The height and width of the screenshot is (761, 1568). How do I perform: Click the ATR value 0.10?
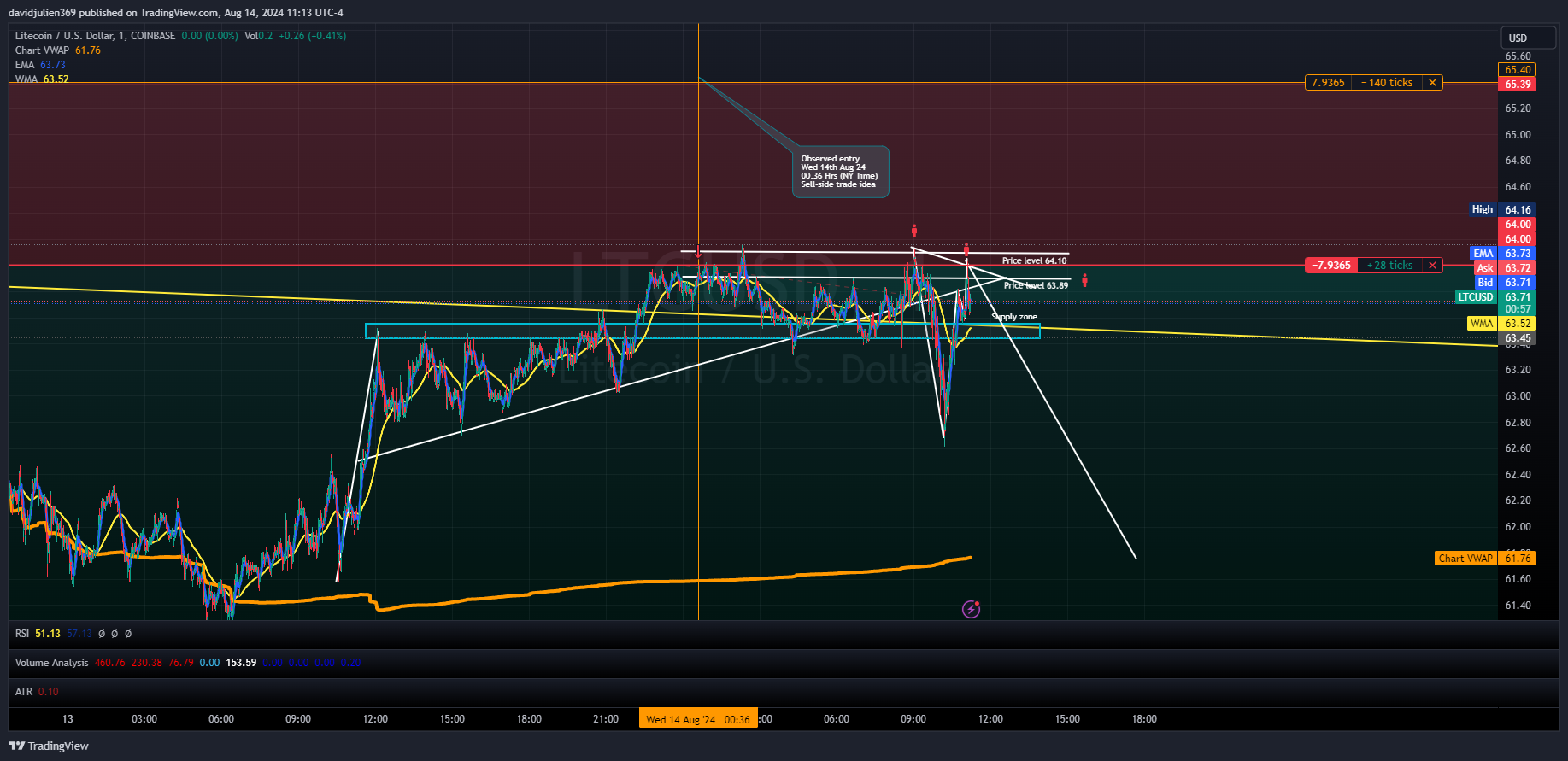(x=49, y=692)
